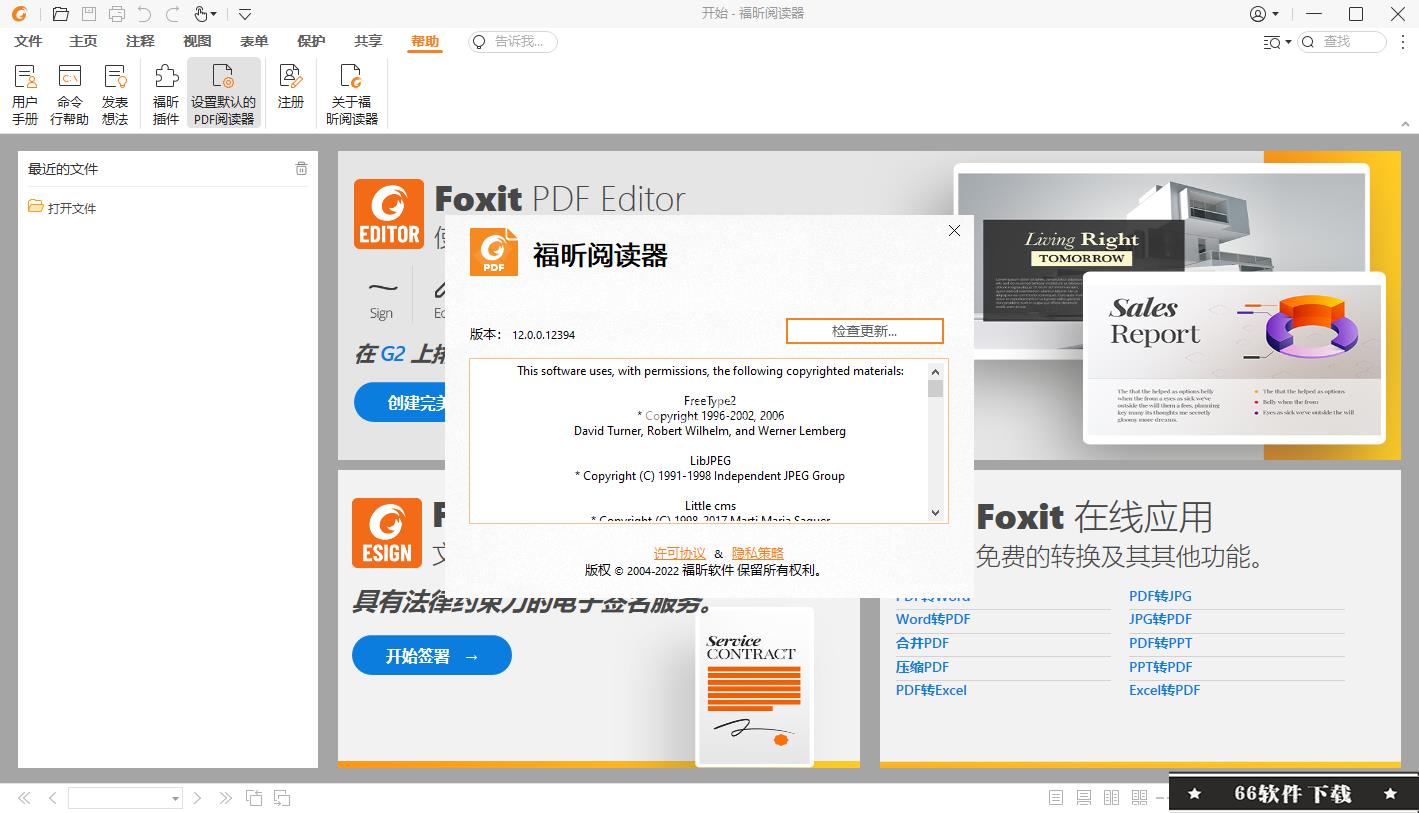Click scroll down arrow in credits box
1419x813 pixels.
coord(936,513)
